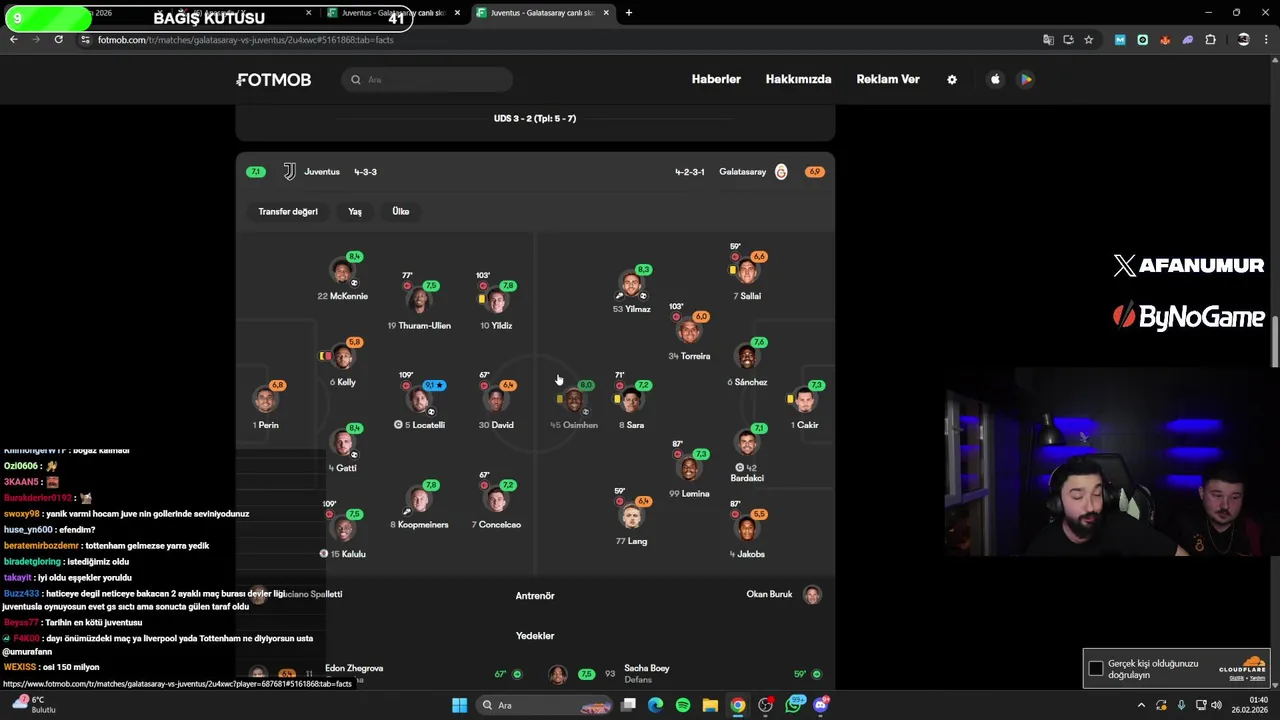
Task: Open the Apple App Store icon
Action: 995,79
